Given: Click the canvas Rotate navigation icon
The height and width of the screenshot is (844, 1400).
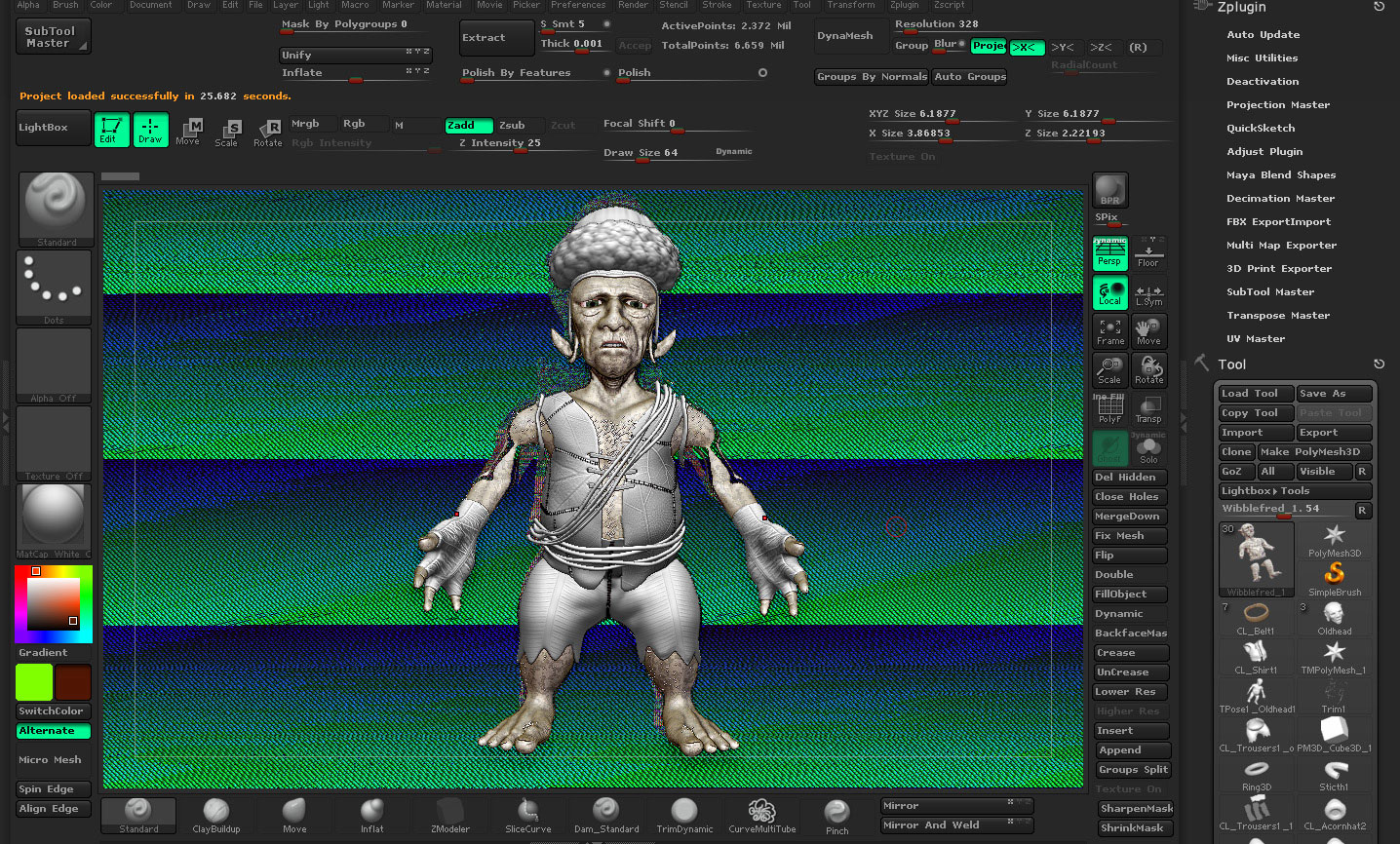Looking at the screenshot, I should tap(1148, 370).
